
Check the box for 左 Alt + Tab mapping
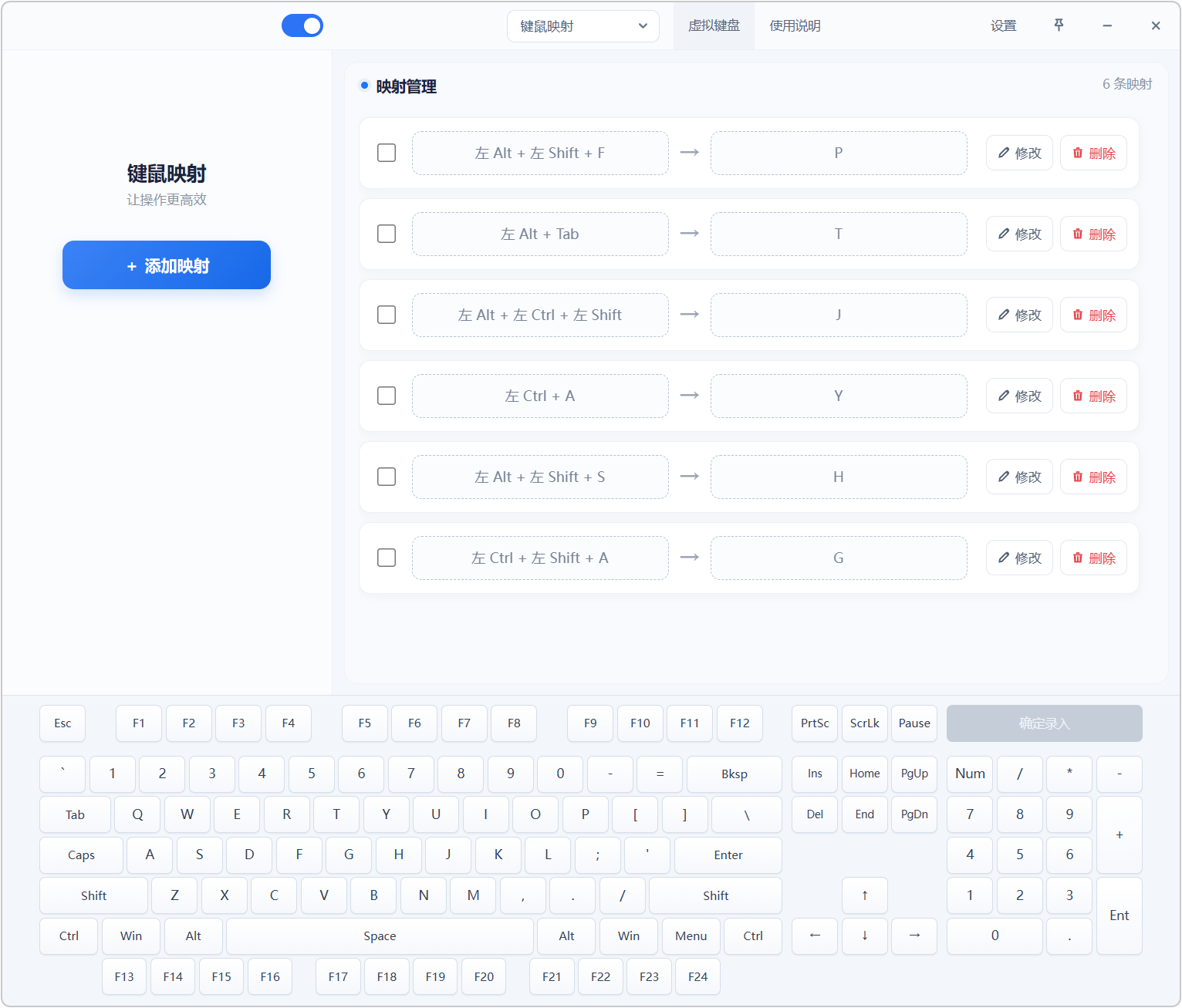click(x=387, y=234)
